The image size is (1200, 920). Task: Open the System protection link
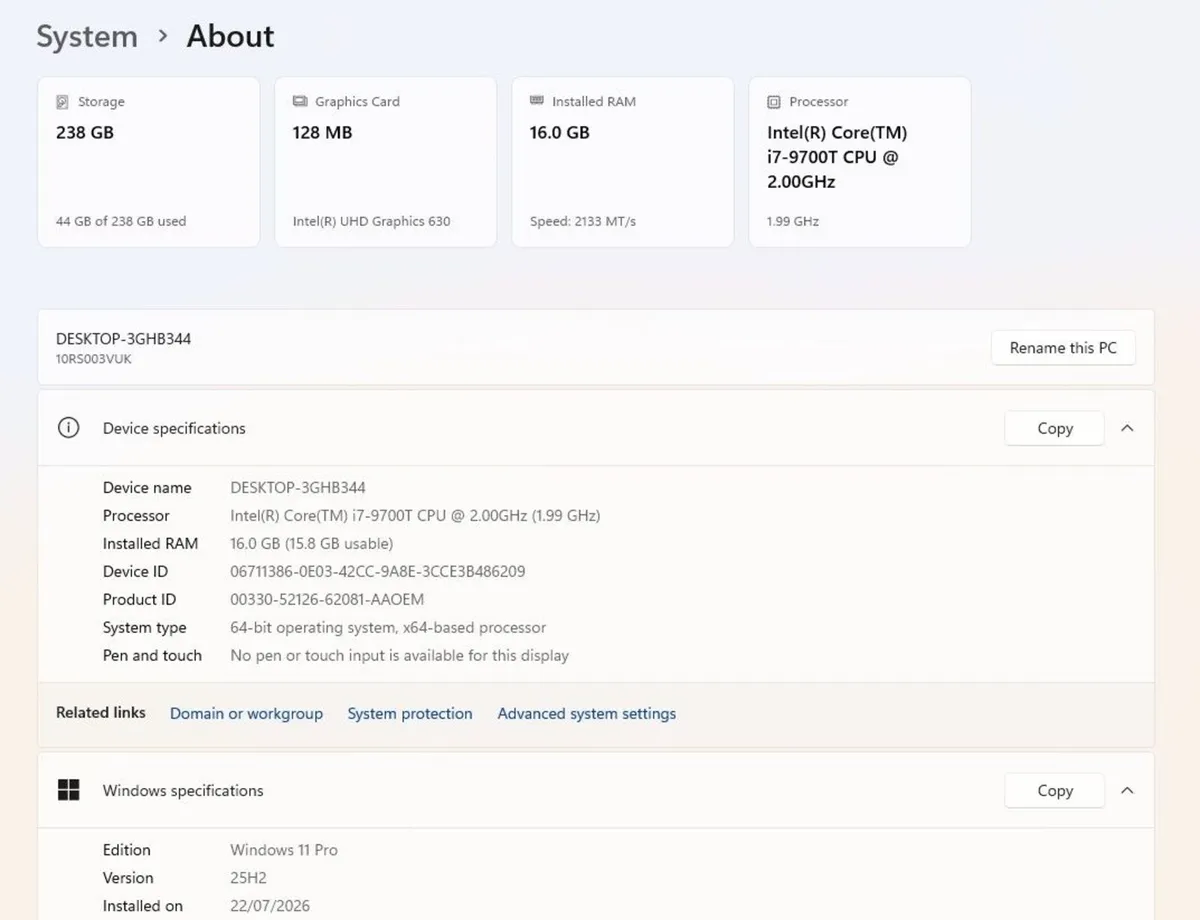click(410, 713)
